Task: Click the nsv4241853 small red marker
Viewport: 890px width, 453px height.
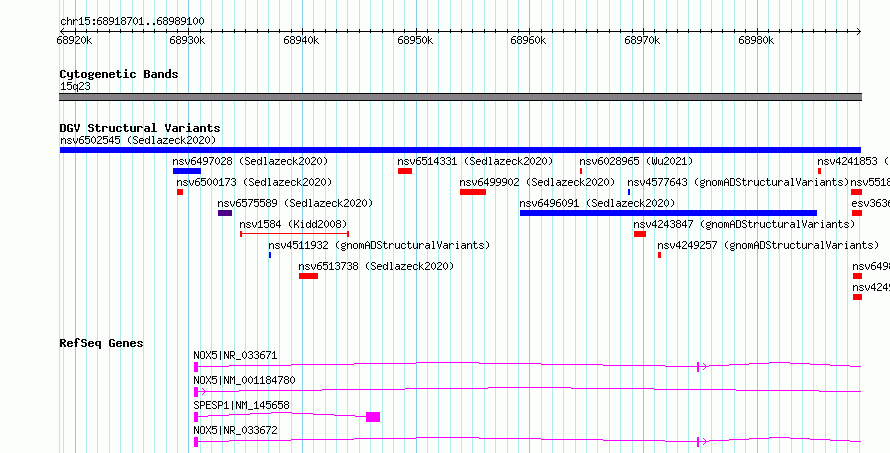Action: tap(820, 171)
